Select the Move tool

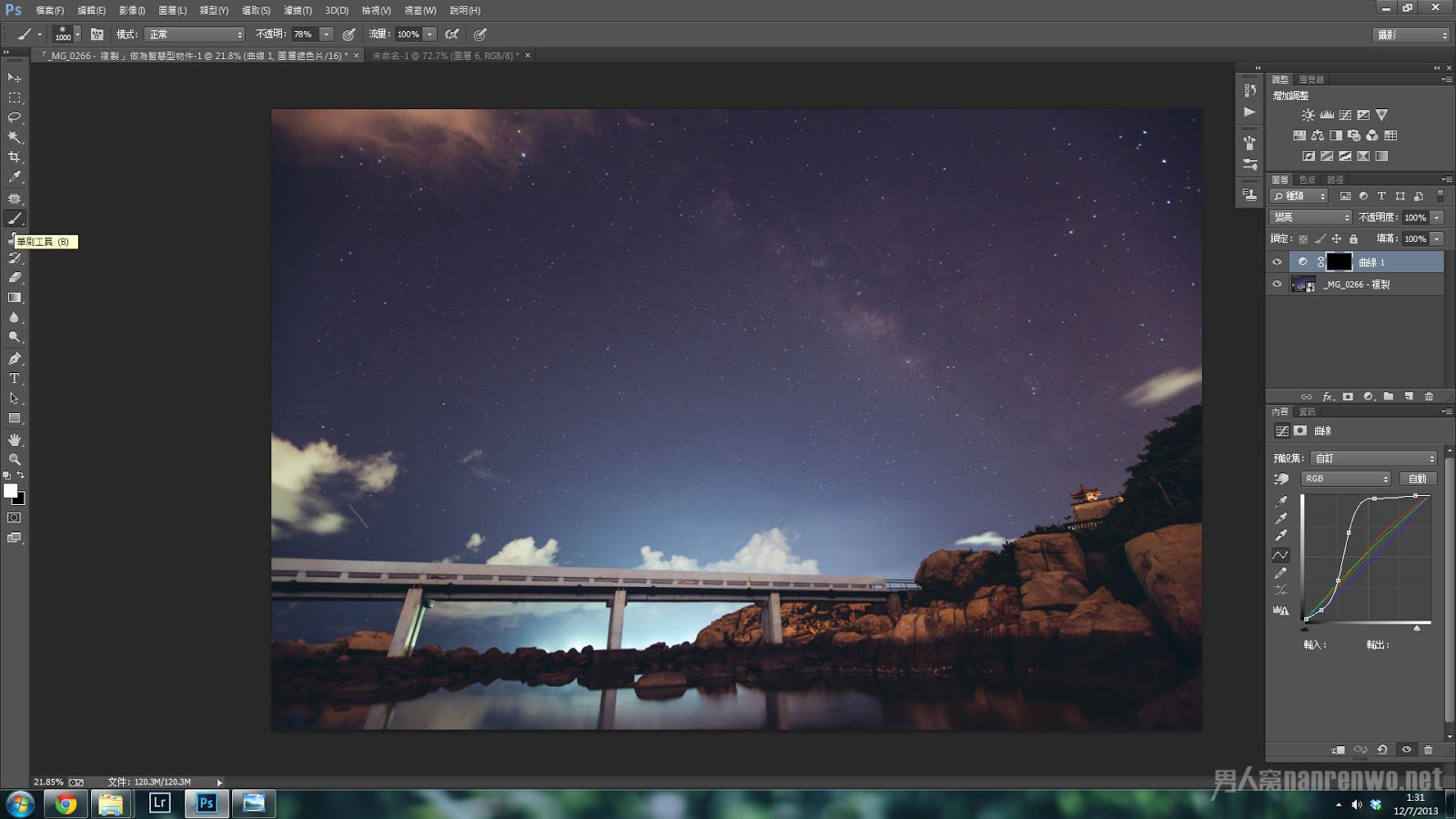coord(15,77)
